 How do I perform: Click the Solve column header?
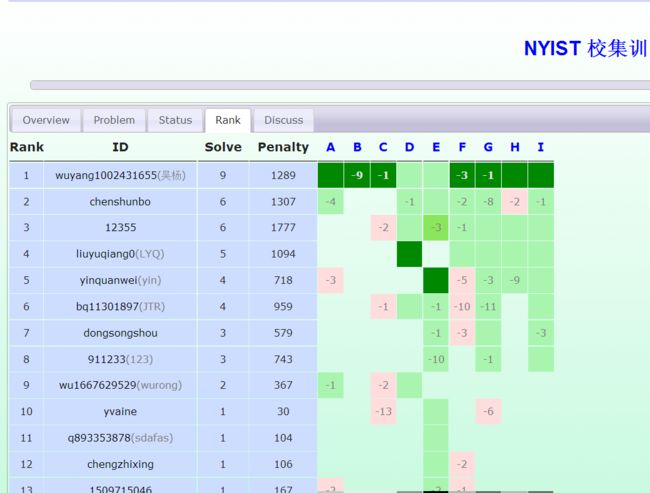223,147
